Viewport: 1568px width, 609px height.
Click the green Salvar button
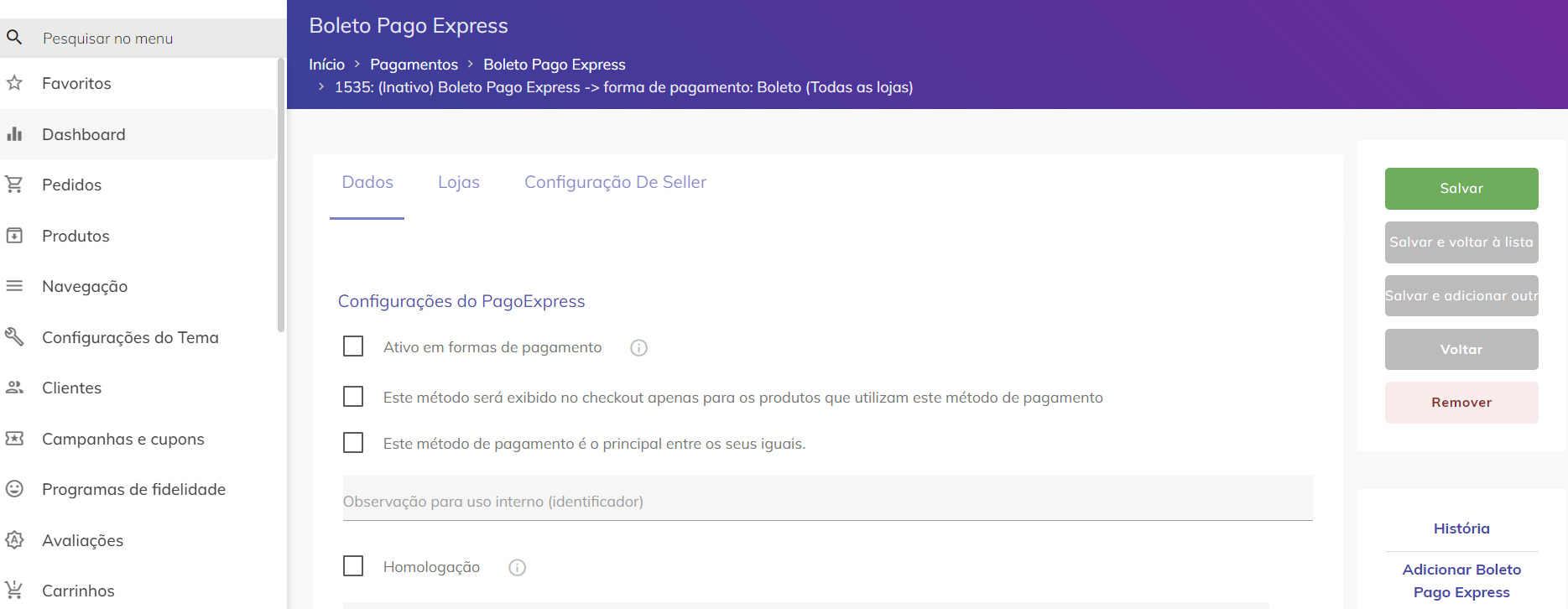pyautogui.click(x=1461, y=189)
